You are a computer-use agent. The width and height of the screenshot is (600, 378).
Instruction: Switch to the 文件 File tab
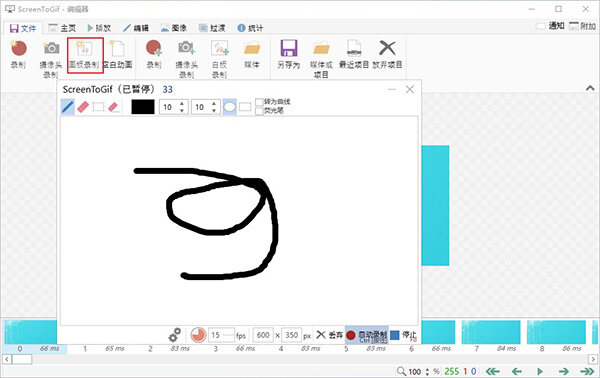click(23, 28)
